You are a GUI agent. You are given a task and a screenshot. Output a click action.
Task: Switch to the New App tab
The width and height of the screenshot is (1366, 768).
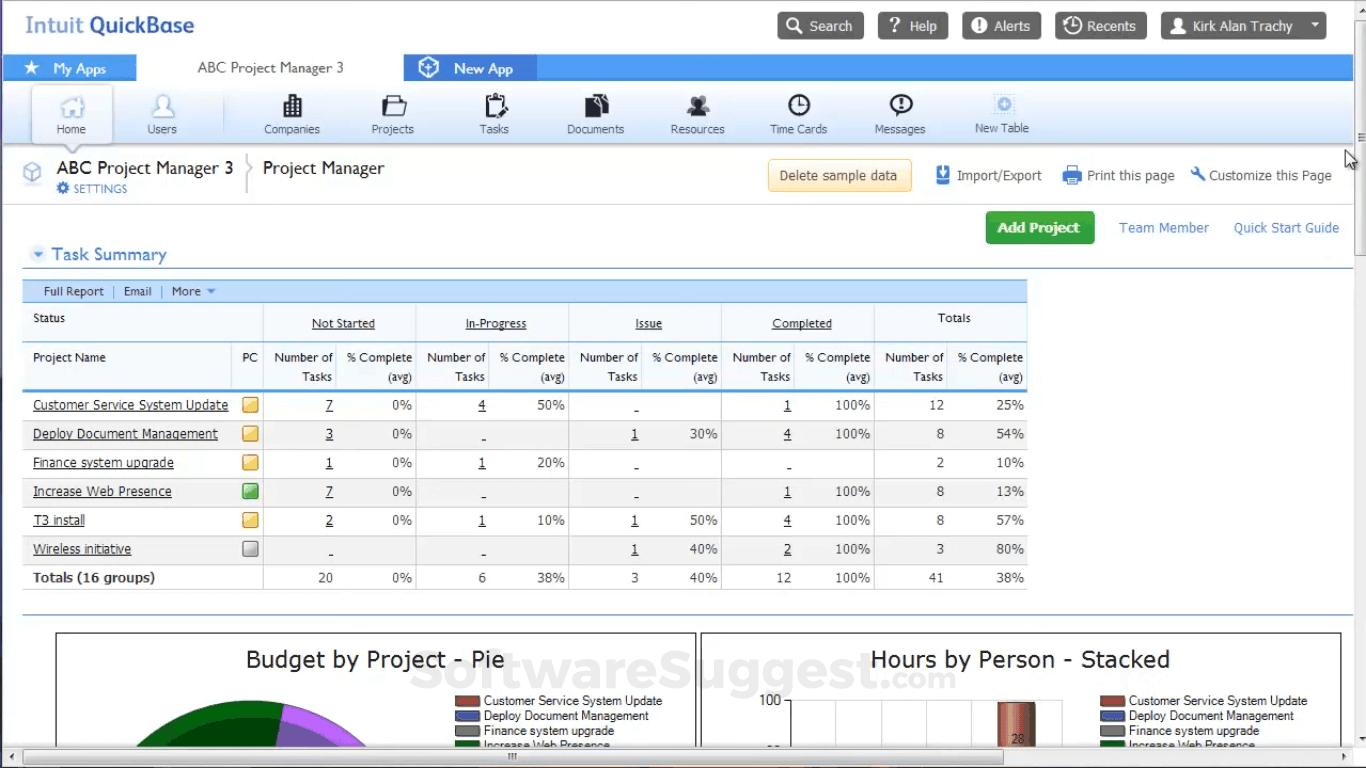pos(470,68)
